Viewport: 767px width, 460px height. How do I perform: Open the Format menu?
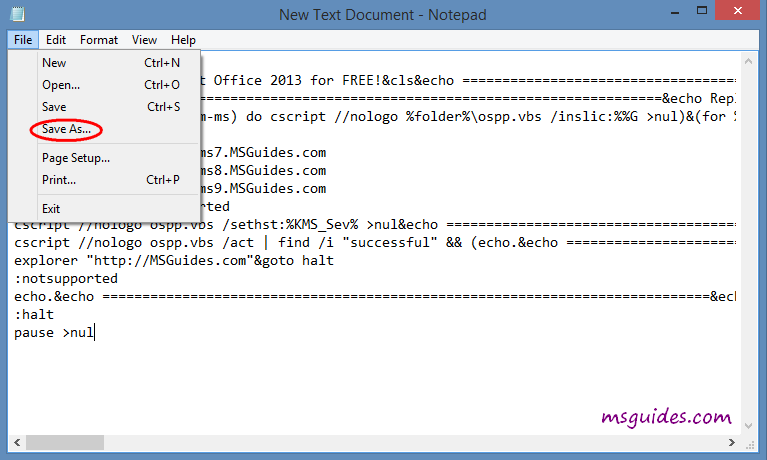(99, 40)
